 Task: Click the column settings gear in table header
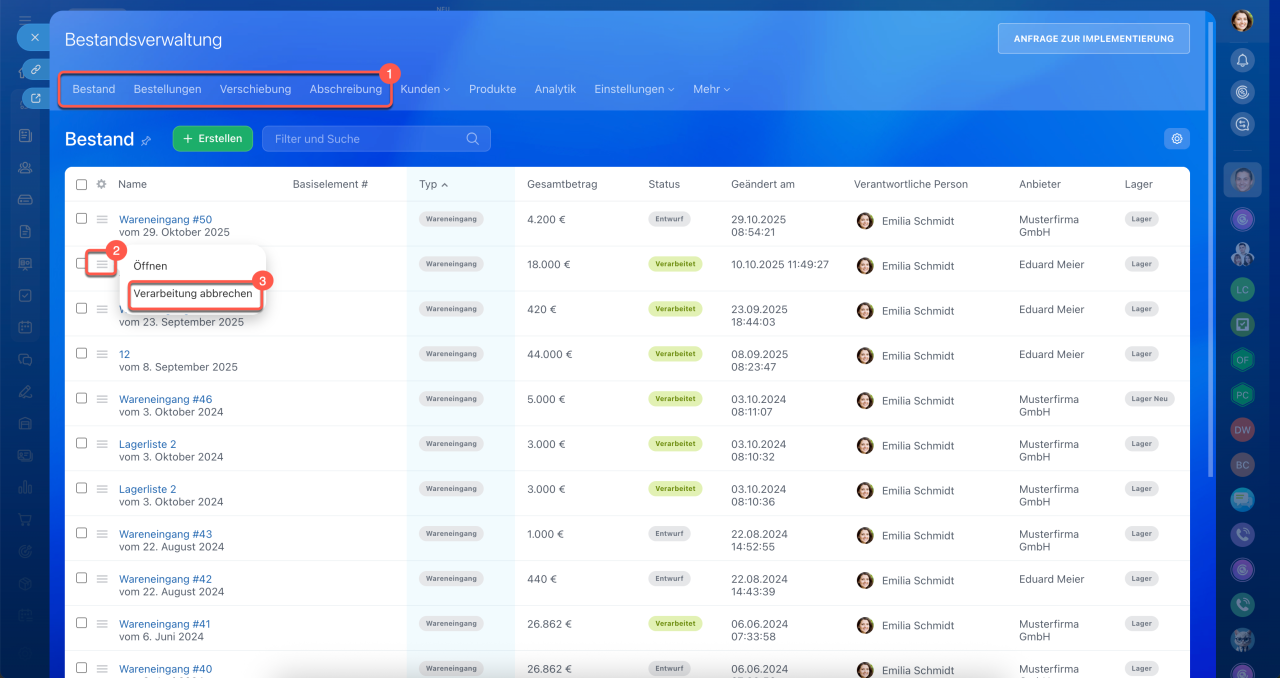pos(101,185)
